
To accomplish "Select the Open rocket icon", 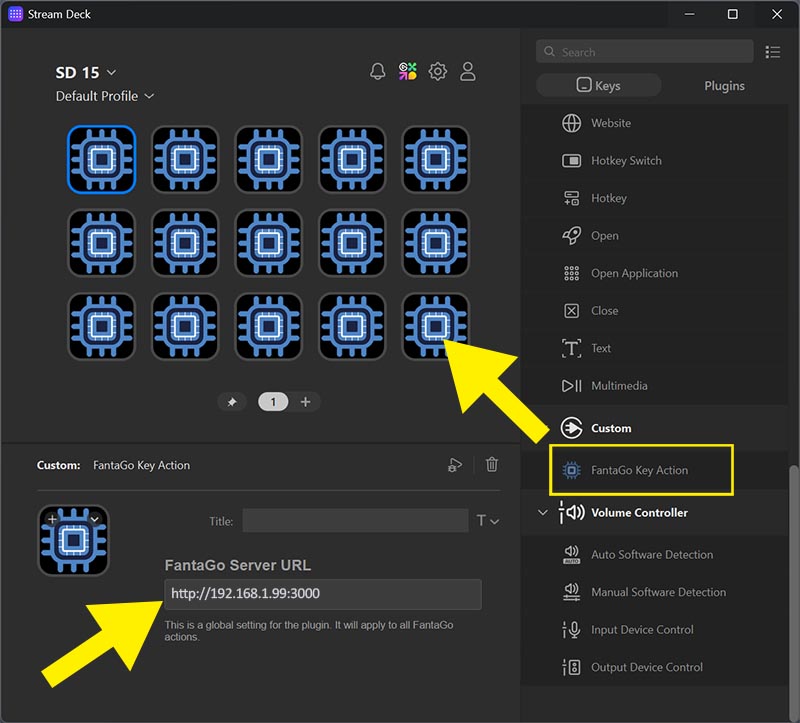I will click(571, 236).
